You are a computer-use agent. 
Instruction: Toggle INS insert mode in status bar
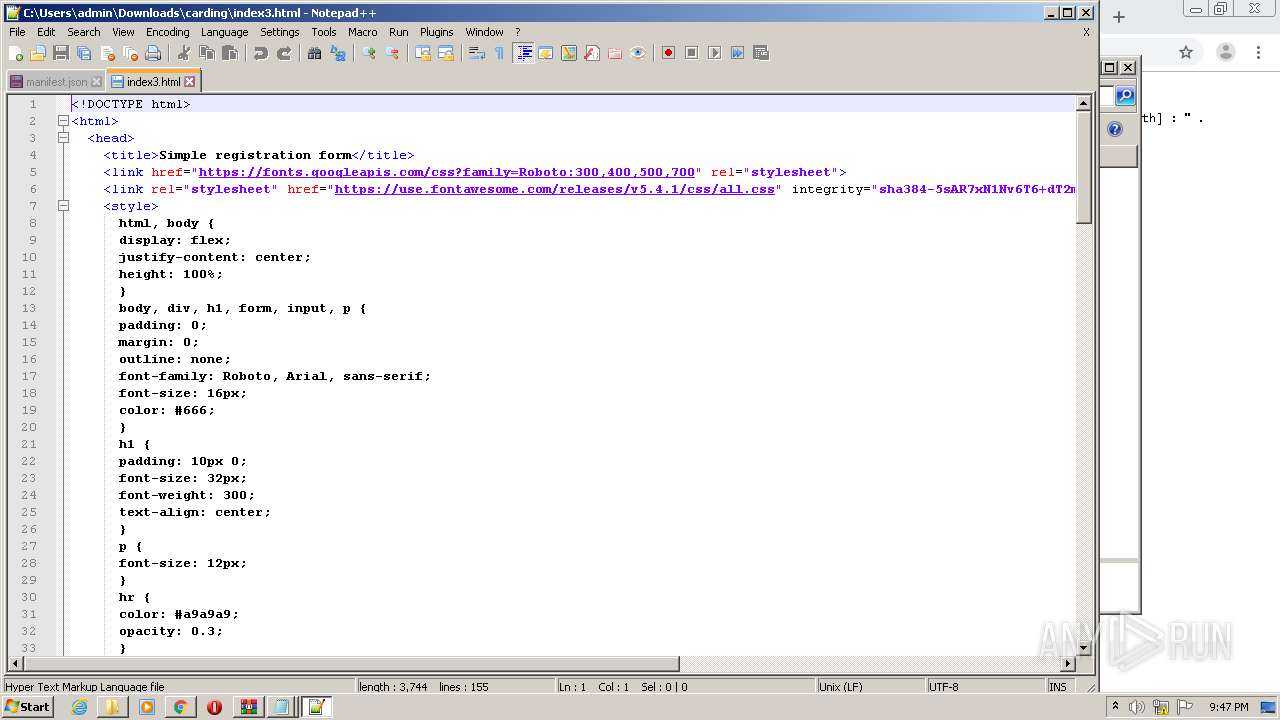1057,687
